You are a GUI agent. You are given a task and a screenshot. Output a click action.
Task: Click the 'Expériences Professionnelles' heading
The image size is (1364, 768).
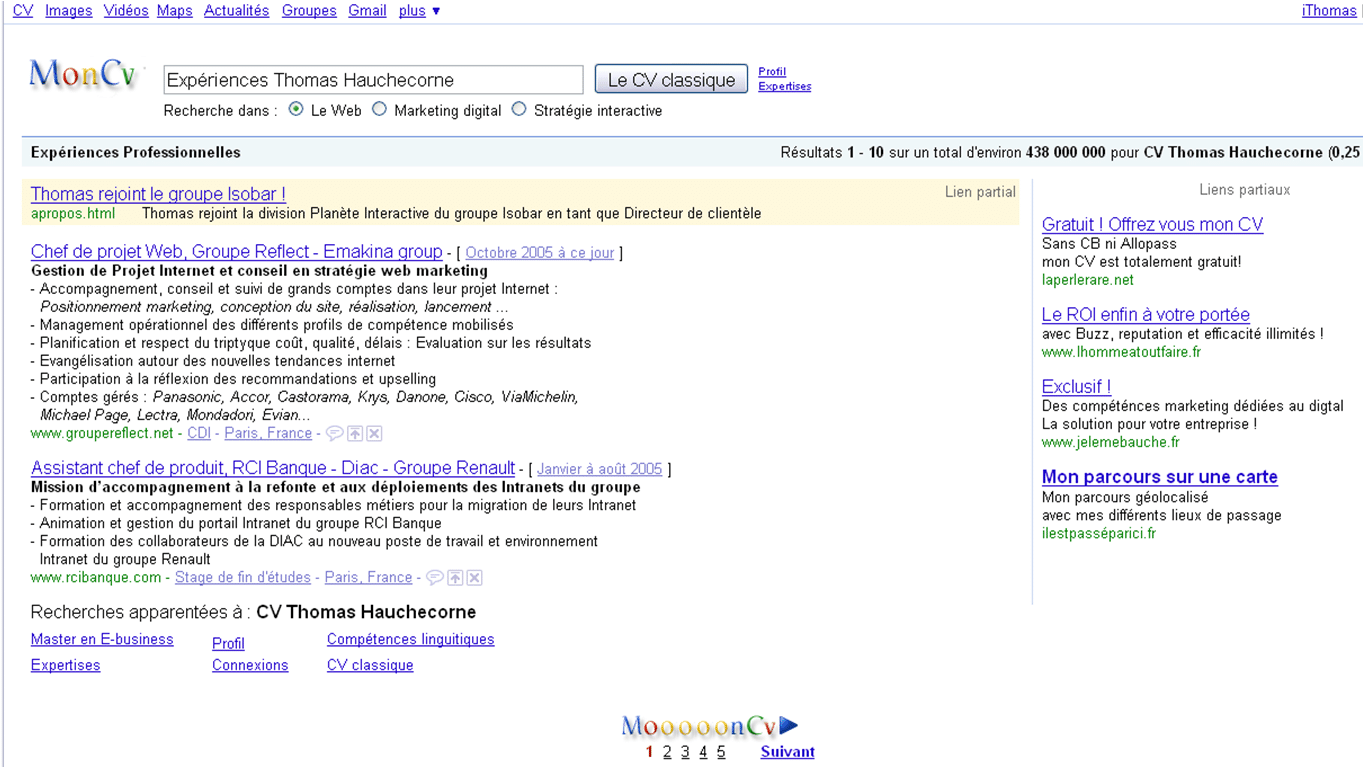tap(136, 152)
